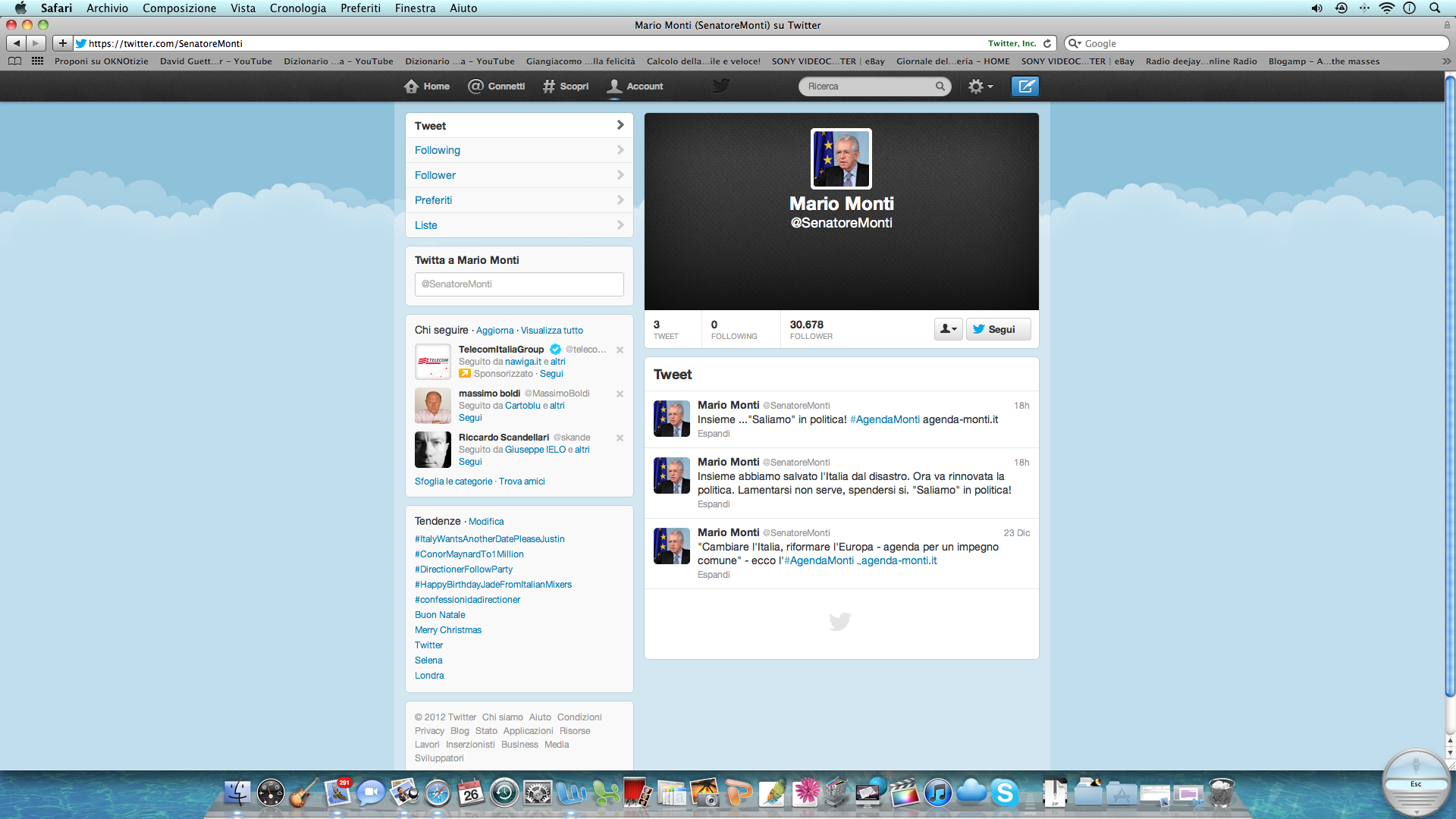This screenshot has width=1456, height=819.
Task: Open Skype from the Dock
Action: (x=1004, y=793)
